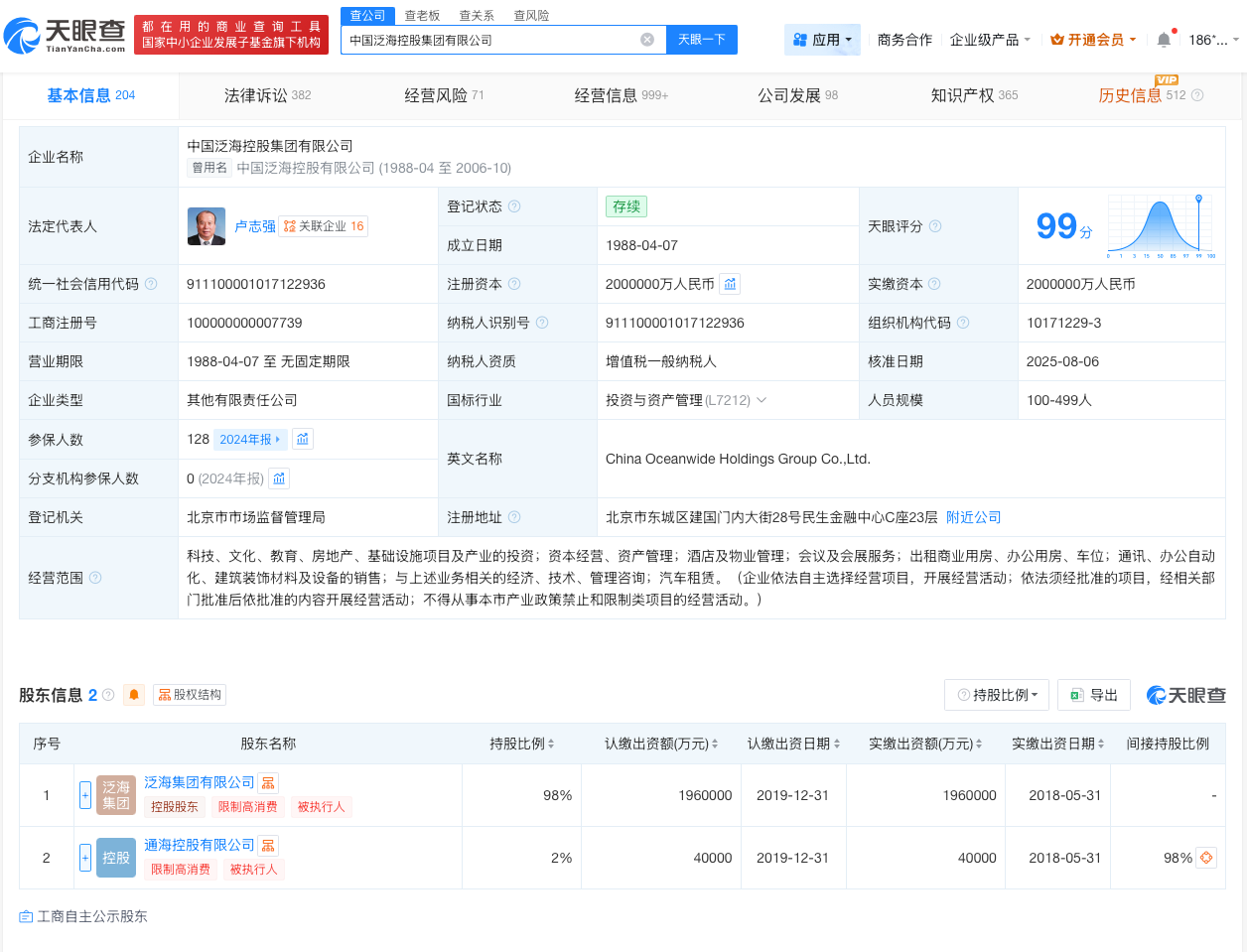Open the chart icon beside 注册资本 value
The width and height of the screenshot is (1247, 952).
[730, 284]
